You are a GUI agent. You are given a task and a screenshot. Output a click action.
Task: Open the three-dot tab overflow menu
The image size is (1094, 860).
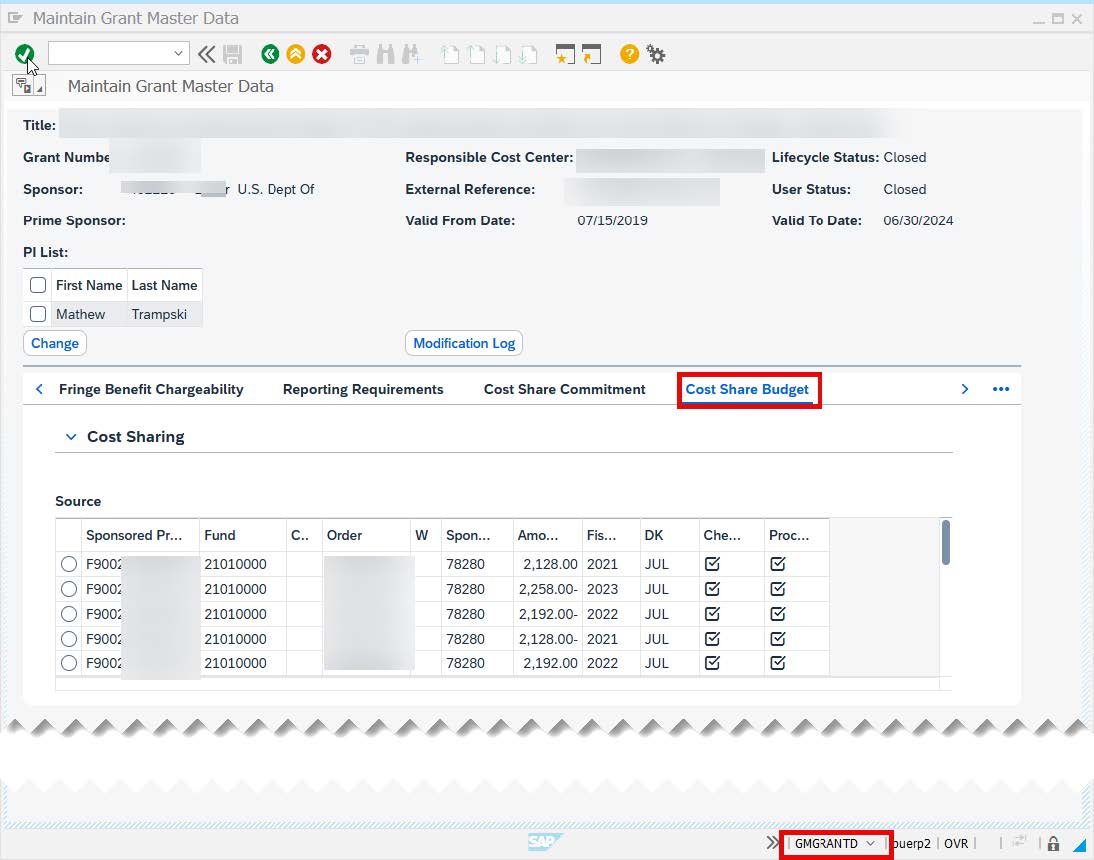click(x=1001, y=389)
